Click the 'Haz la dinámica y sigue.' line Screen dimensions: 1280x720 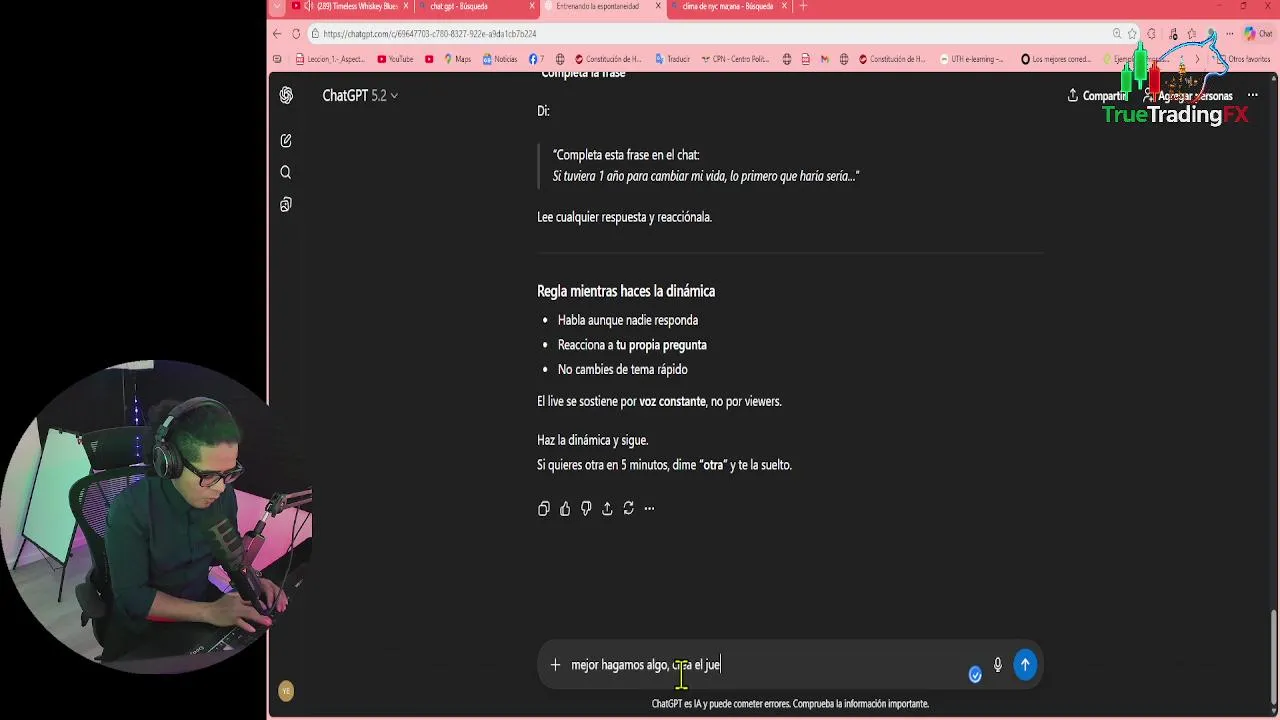[x=592, y=440]
